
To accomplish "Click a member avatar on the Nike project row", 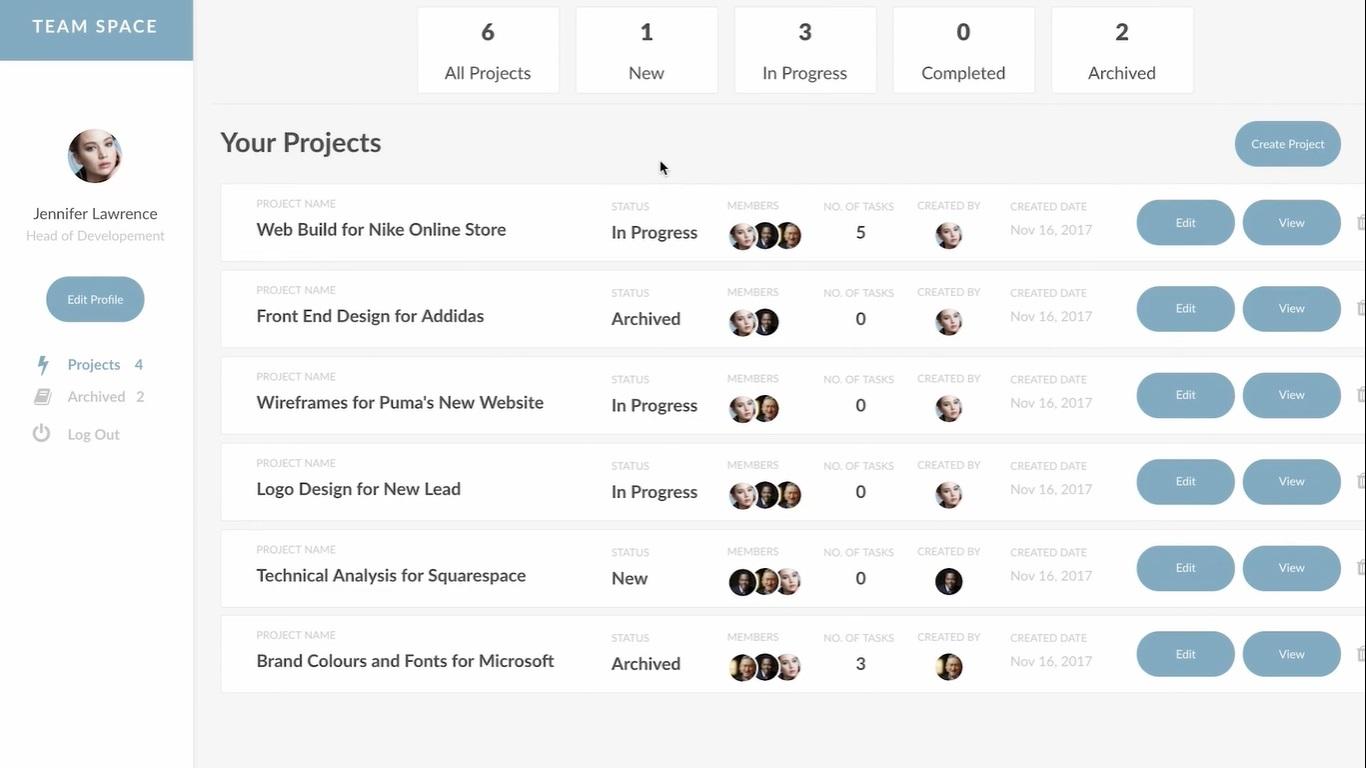I will pos(743,236).
